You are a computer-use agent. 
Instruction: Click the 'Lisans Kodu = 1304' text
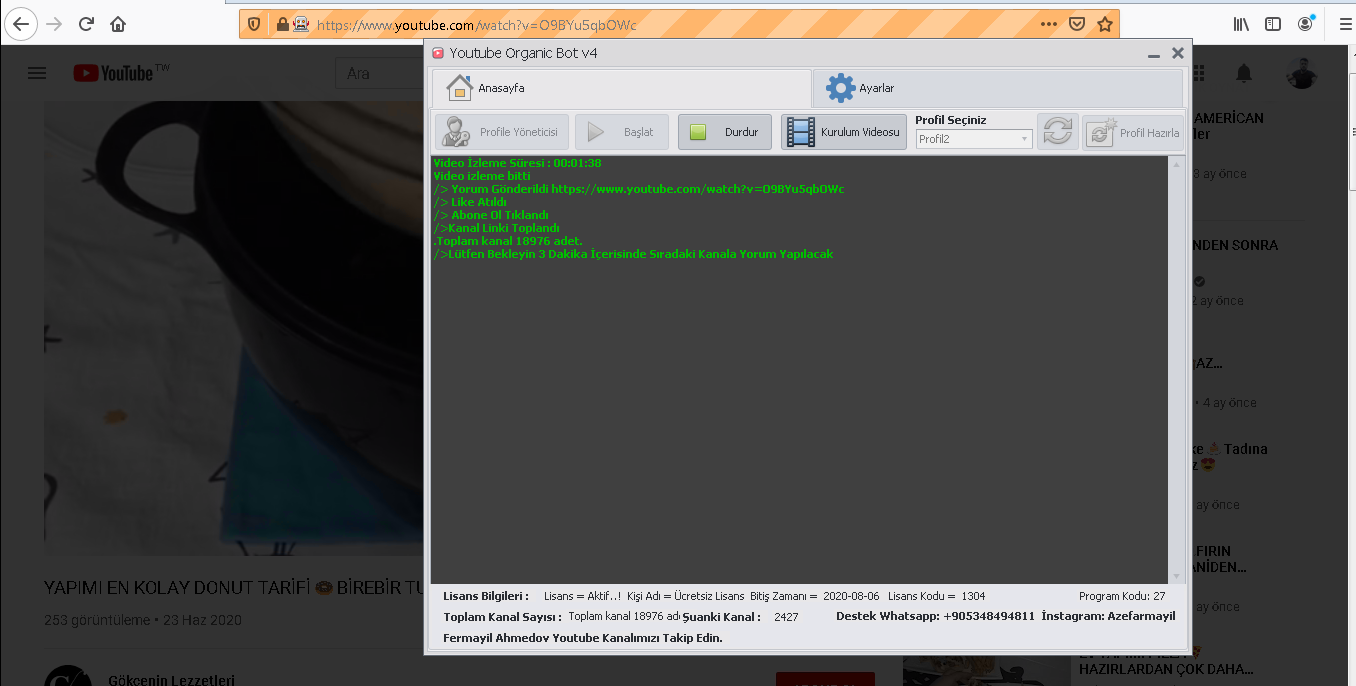[x=937, y=596]
